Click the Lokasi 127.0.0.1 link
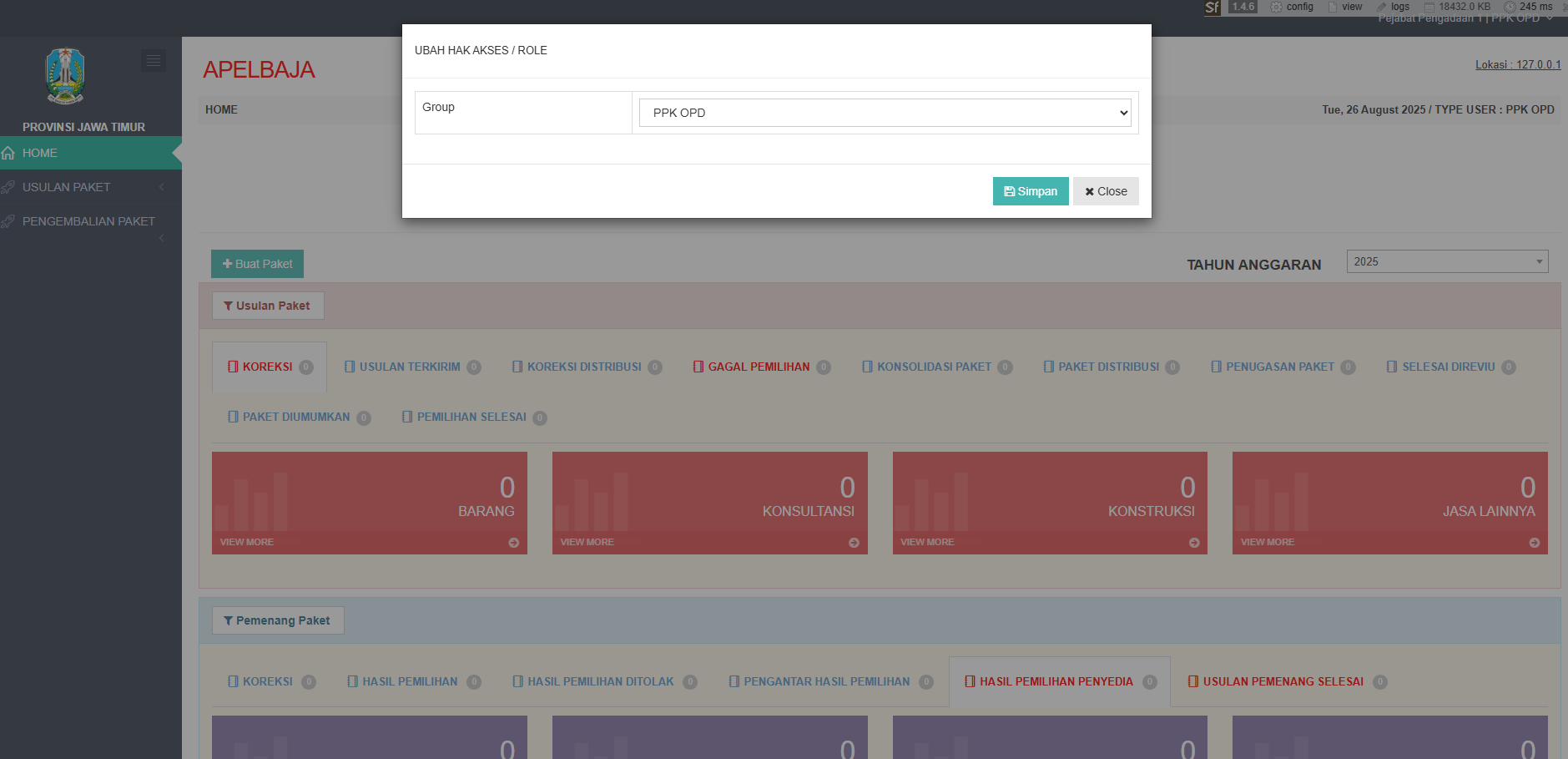Image resolution: width=1568 pixels, height=759 pixels. click(x=1517, y=64)
